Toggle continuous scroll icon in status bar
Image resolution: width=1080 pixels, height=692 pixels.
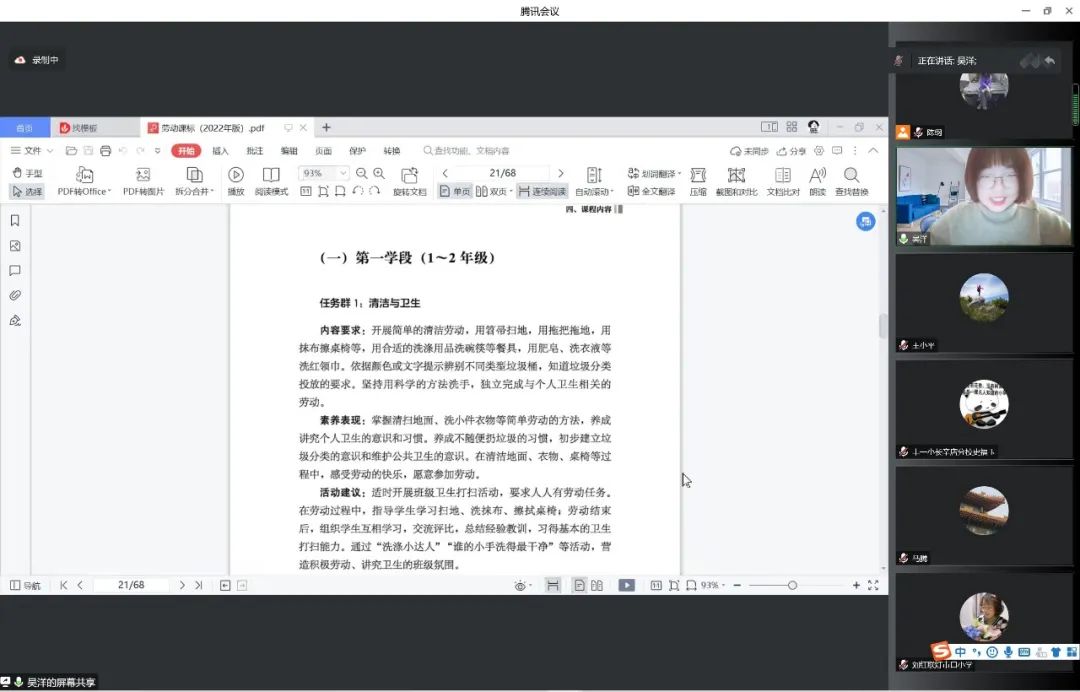click(552, 585)
